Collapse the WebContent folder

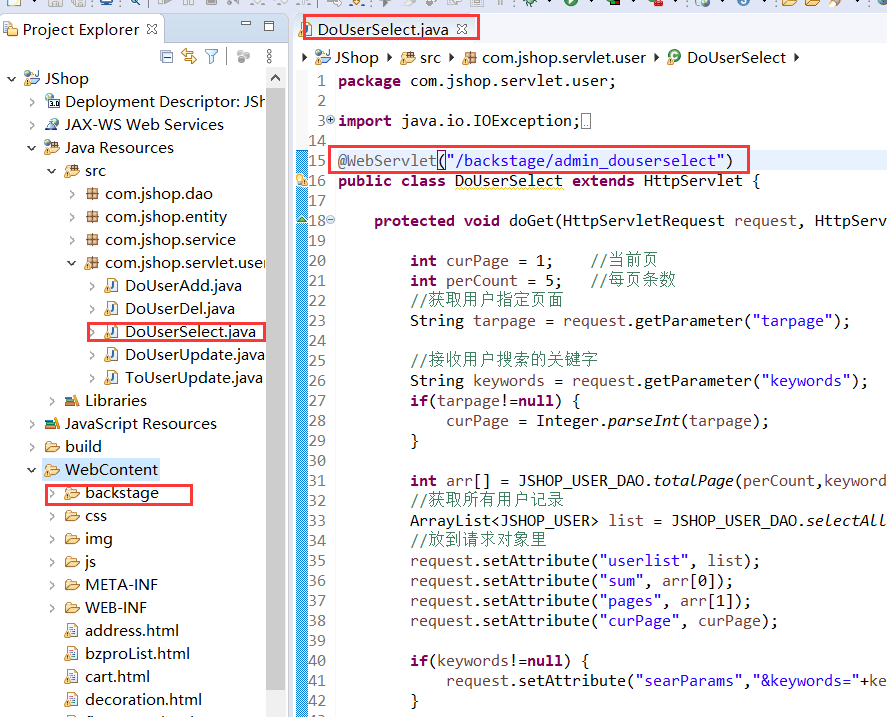point(32,469)
